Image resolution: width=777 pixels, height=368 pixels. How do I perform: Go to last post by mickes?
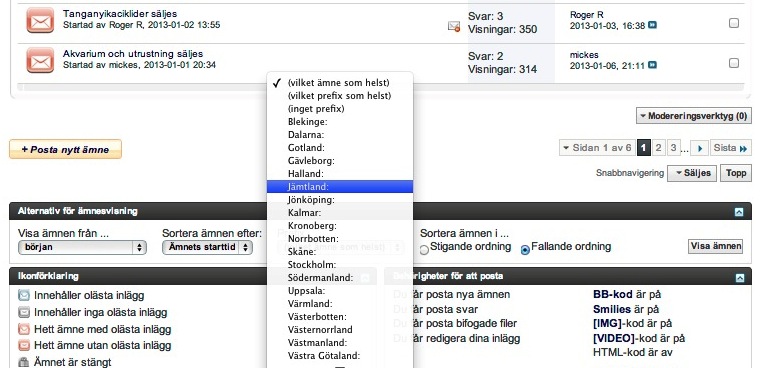pos(653,65)
